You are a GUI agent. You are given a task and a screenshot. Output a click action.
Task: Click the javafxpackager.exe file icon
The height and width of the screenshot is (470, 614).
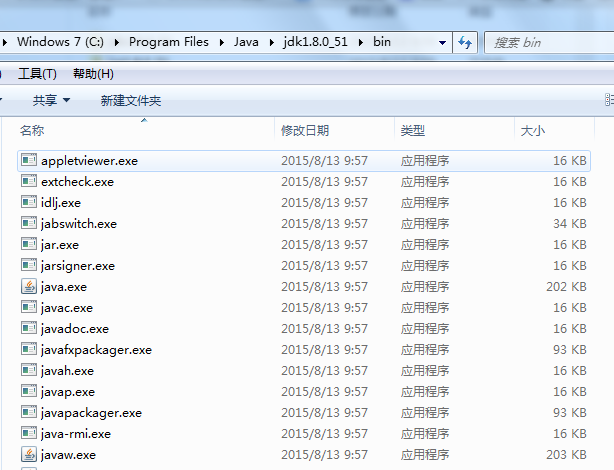[29, 349]
